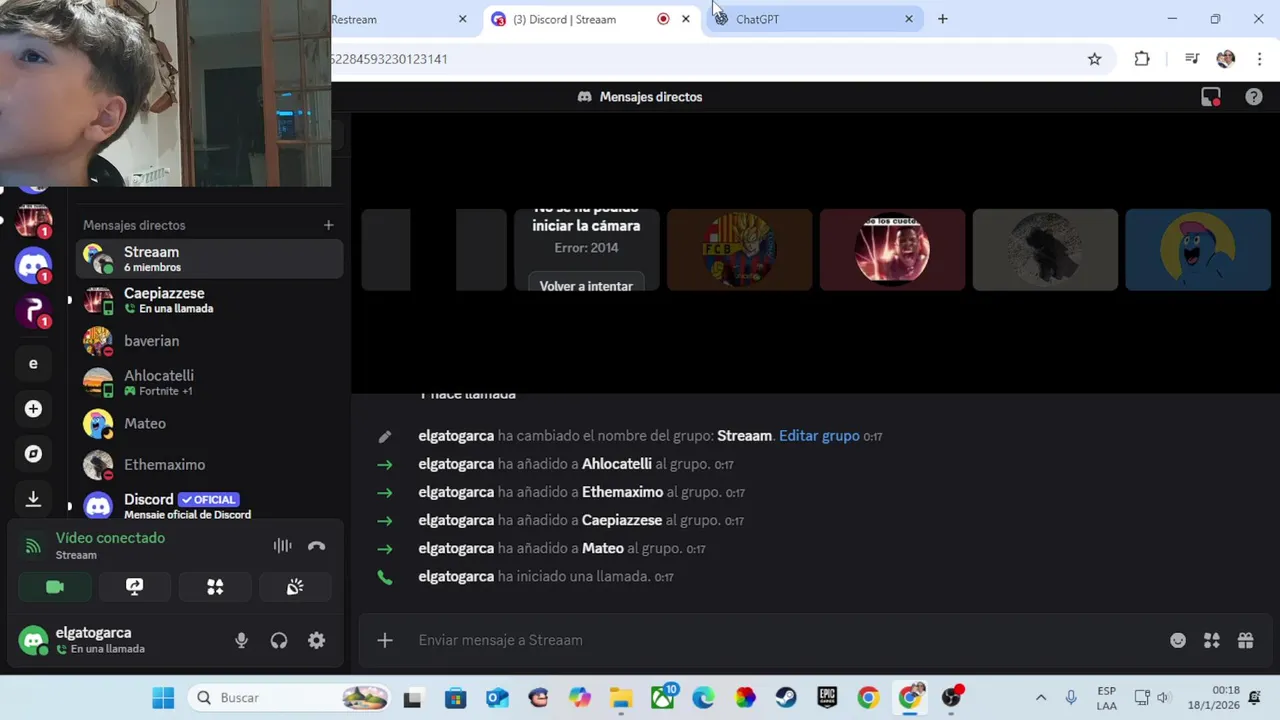1280x720 pixels.
Task: Select the blue character avatar video tile
Action: tap(1198, 250)
